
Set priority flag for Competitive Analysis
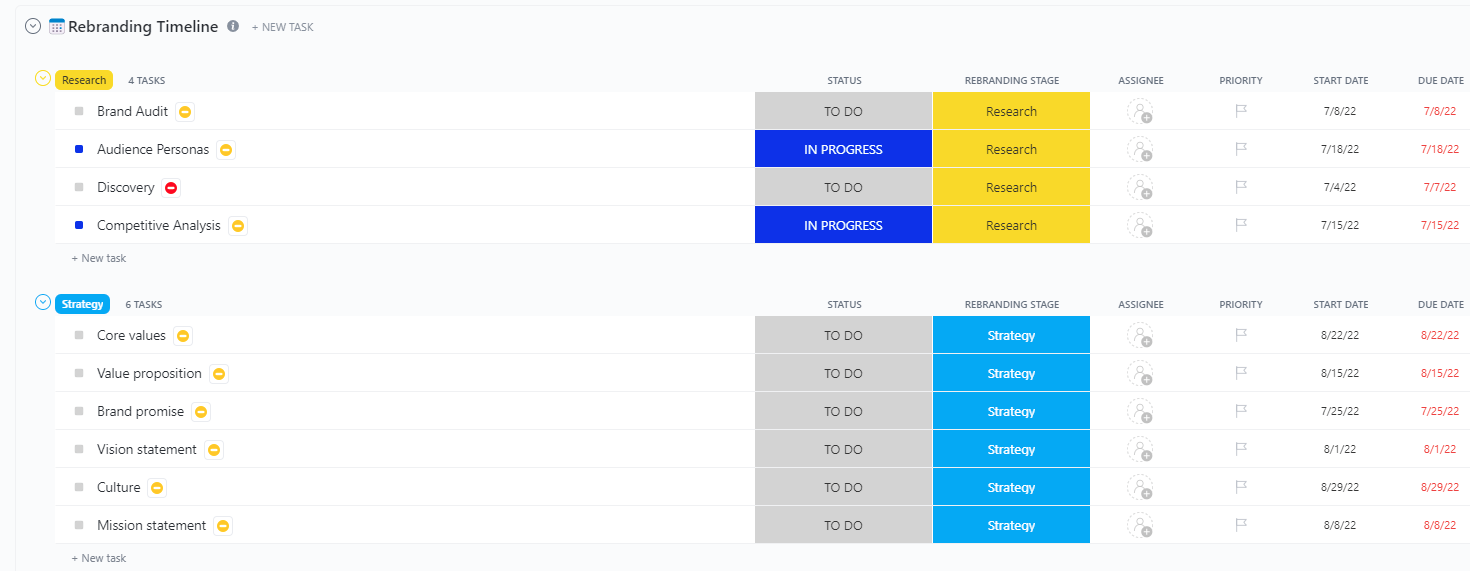click(x=1241, y=226)
